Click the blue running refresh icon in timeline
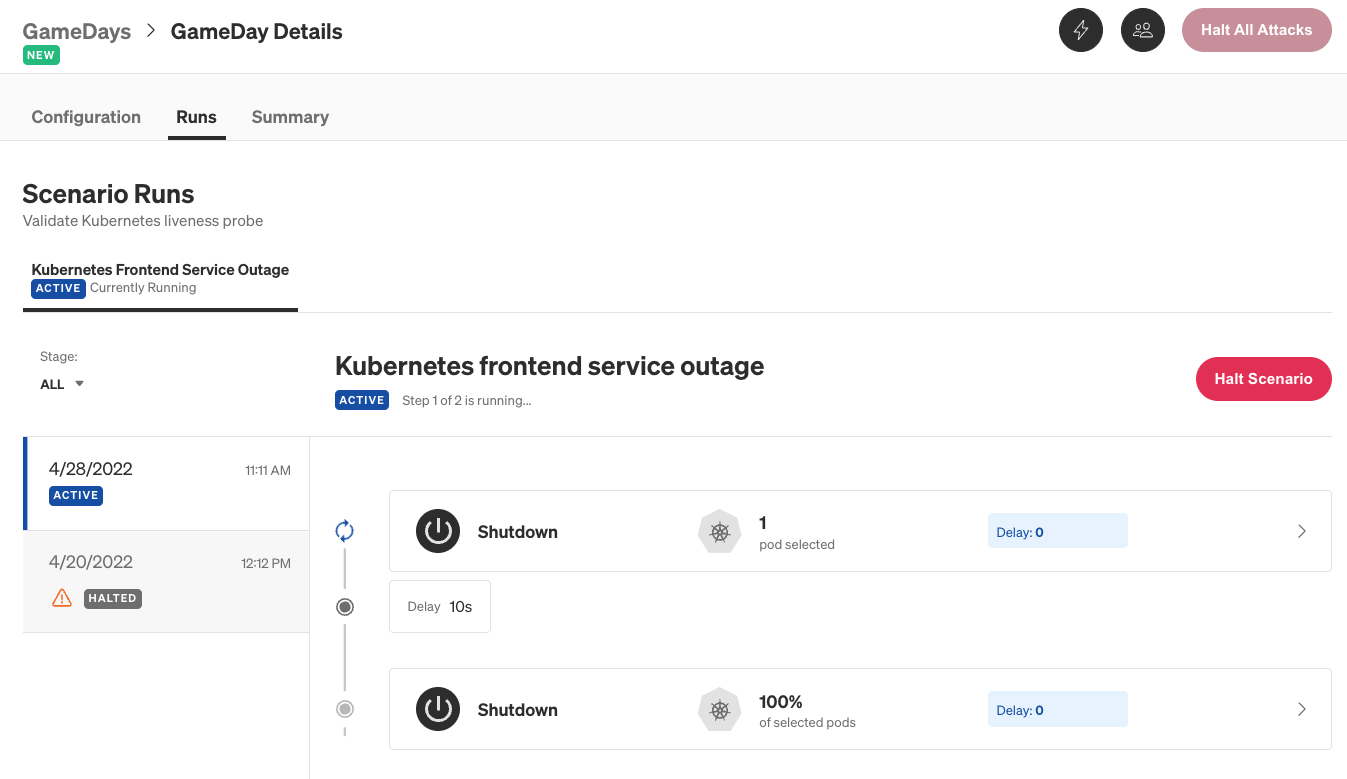The image size is (1347, 779). (345, 530)
